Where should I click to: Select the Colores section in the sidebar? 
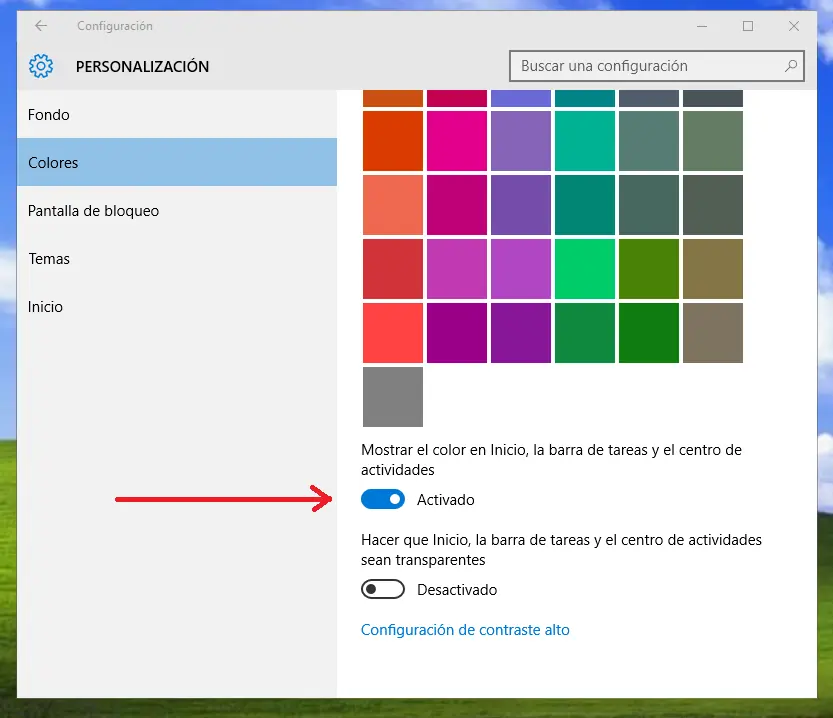pos(55,163)
